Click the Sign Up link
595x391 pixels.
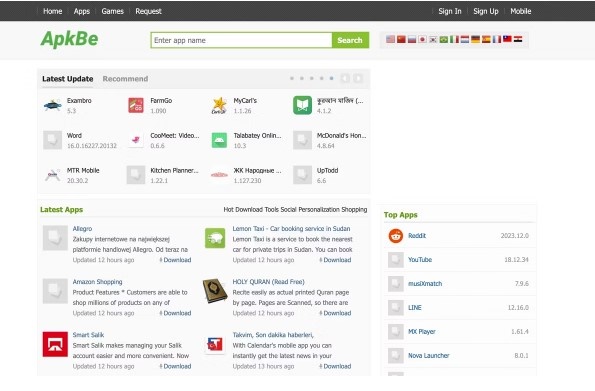pos(486,11)
